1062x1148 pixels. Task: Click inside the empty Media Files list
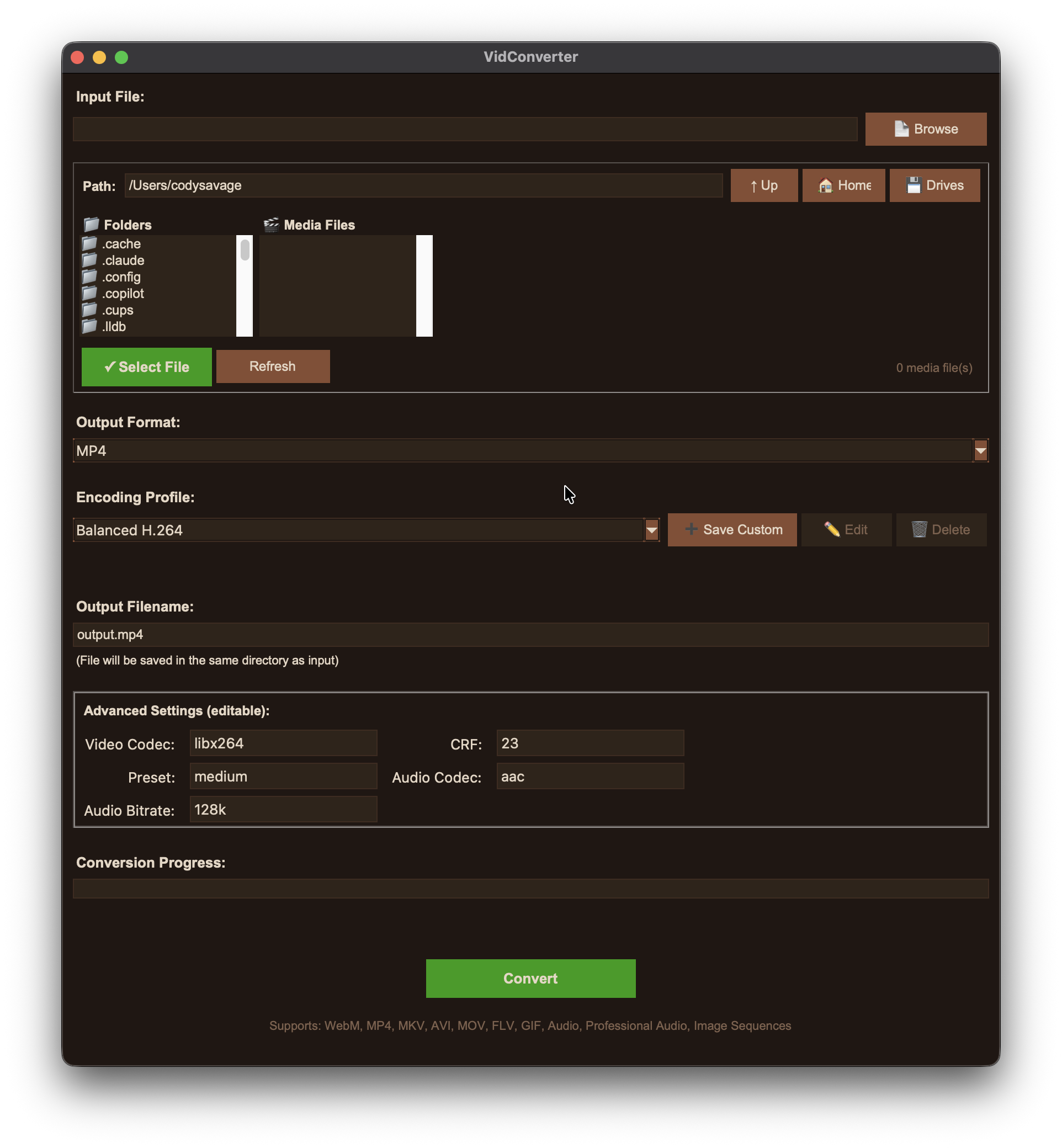point(338,285)
